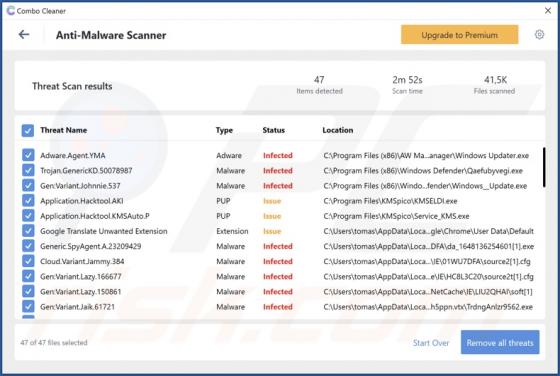
Task: Uncheck Application.Hacktool.AKI checkbox
Action: point(28,201)
